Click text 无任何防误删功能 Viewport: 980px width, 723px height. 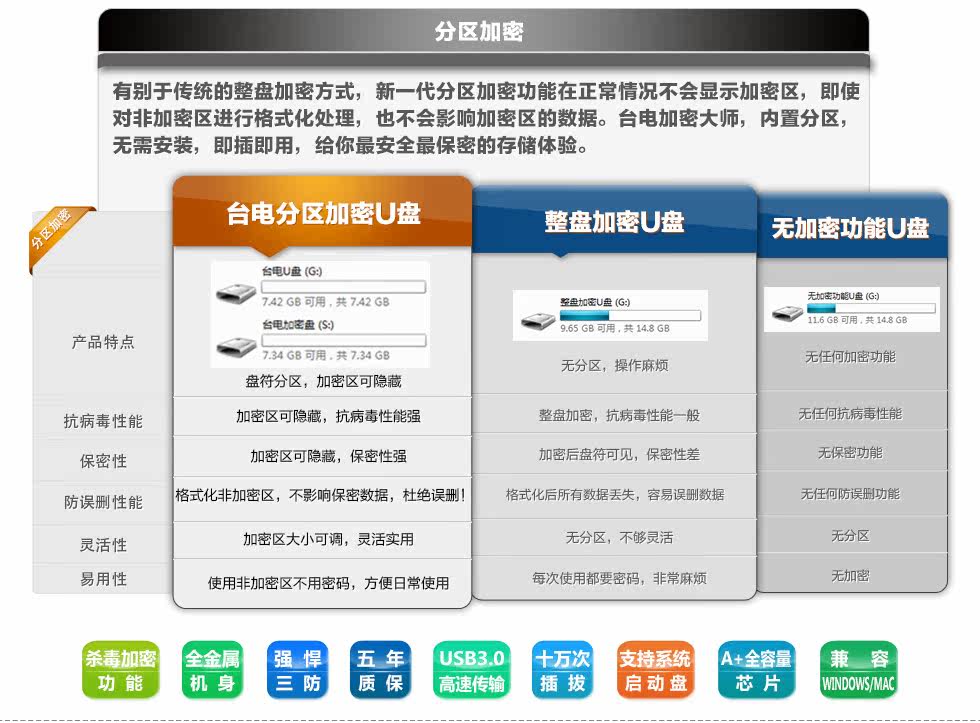point(850,494)
